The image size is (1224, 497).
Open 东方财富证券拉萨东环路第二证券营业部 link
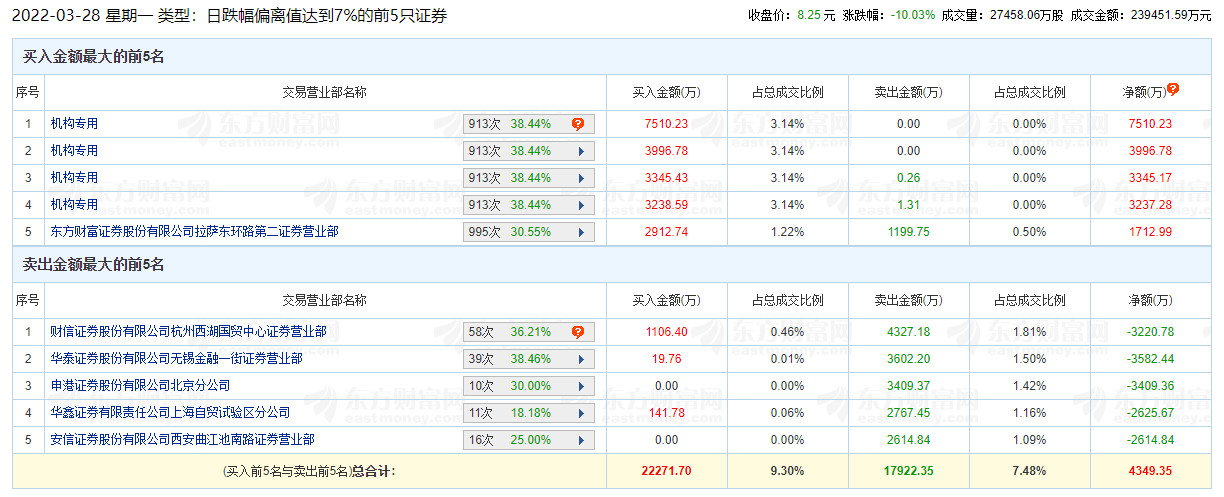pos(195,231)
